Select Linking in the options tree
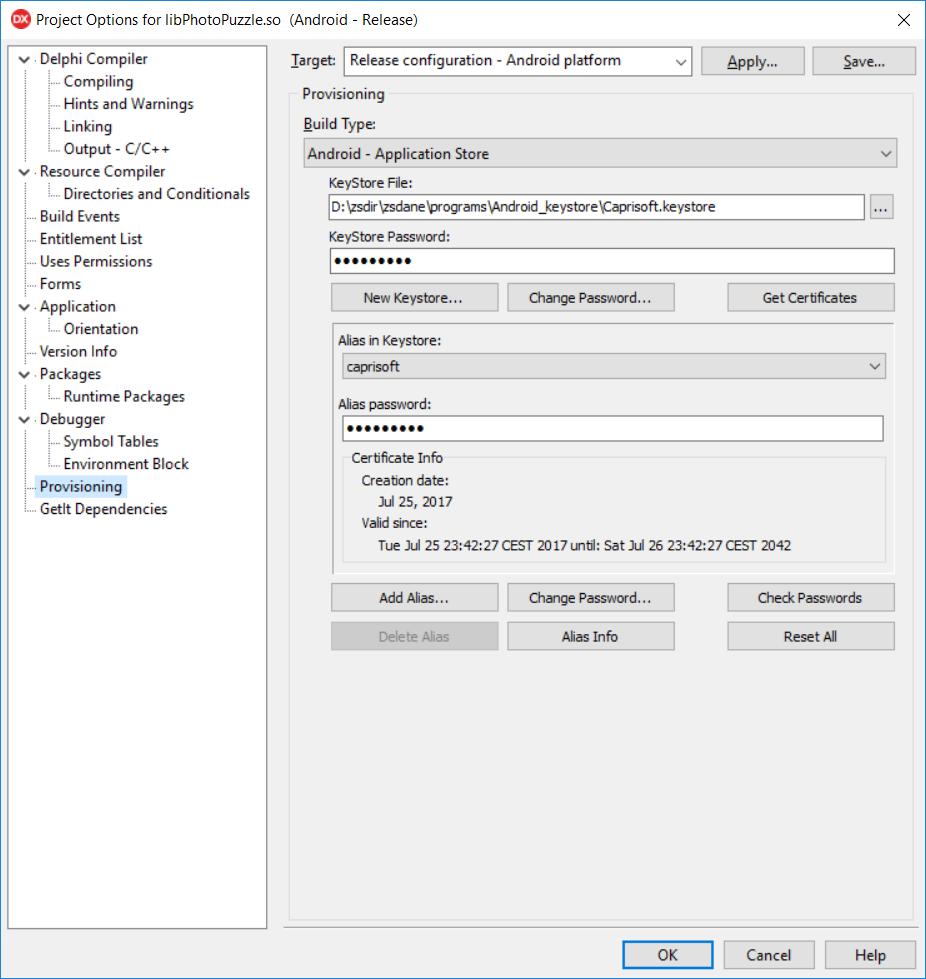Image resolution: width=926 pixels, height=979 pixels. [87, 126]
